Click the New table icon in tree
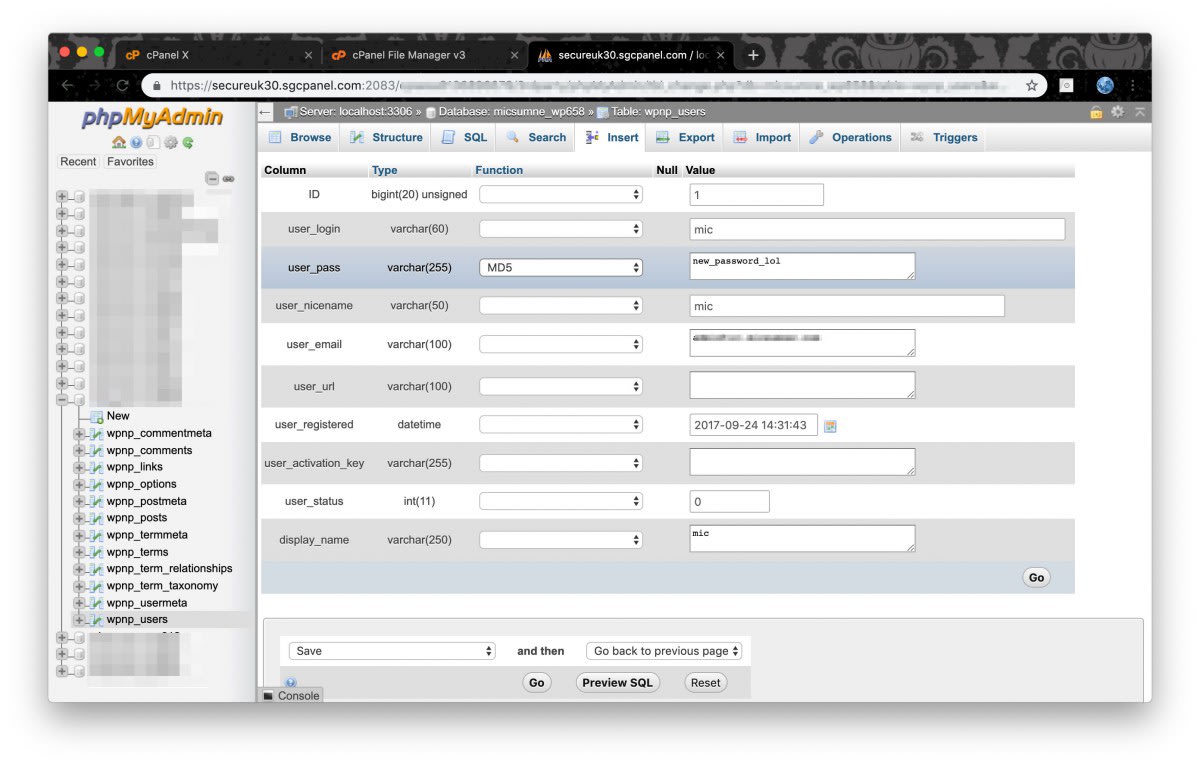The width and height of the screenshot is (1200, 766). (97, 416)
